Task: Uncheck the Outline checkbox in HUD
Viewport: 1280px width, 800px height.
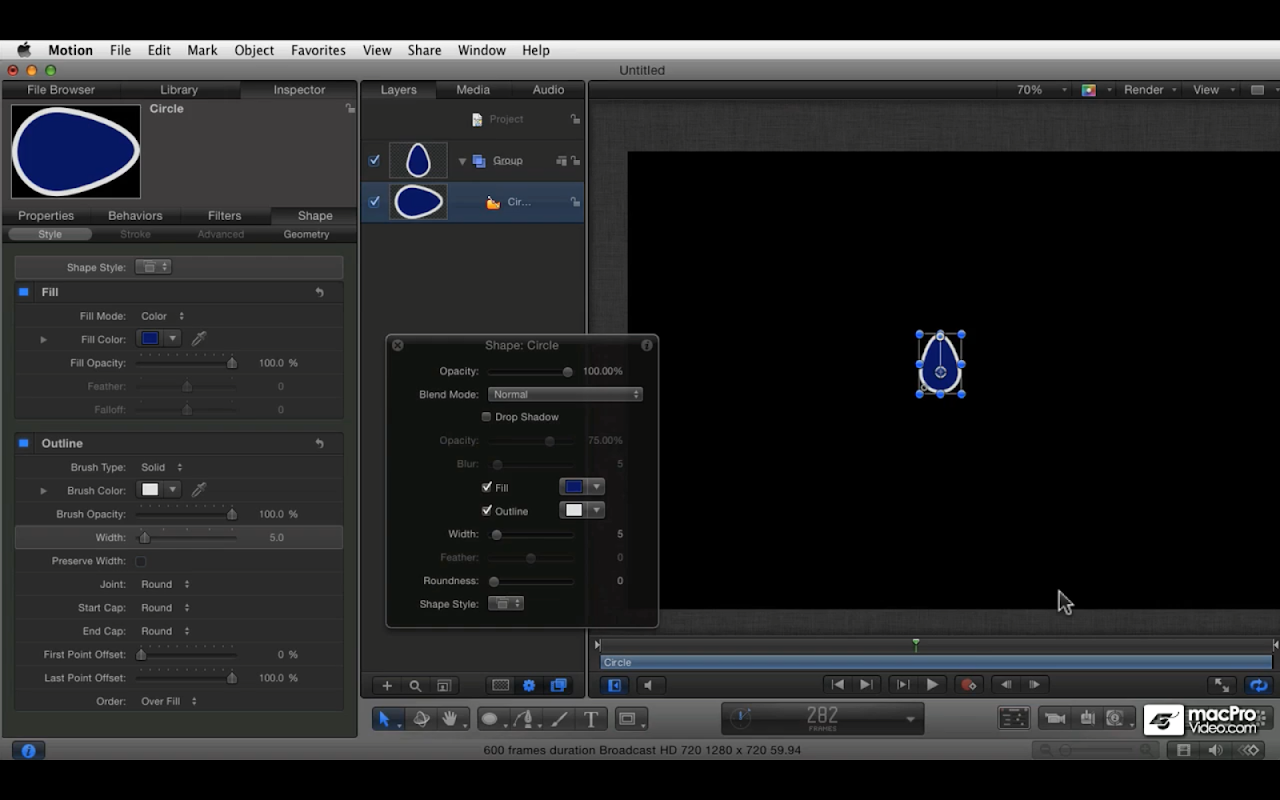Action: [x=487, y=511]
